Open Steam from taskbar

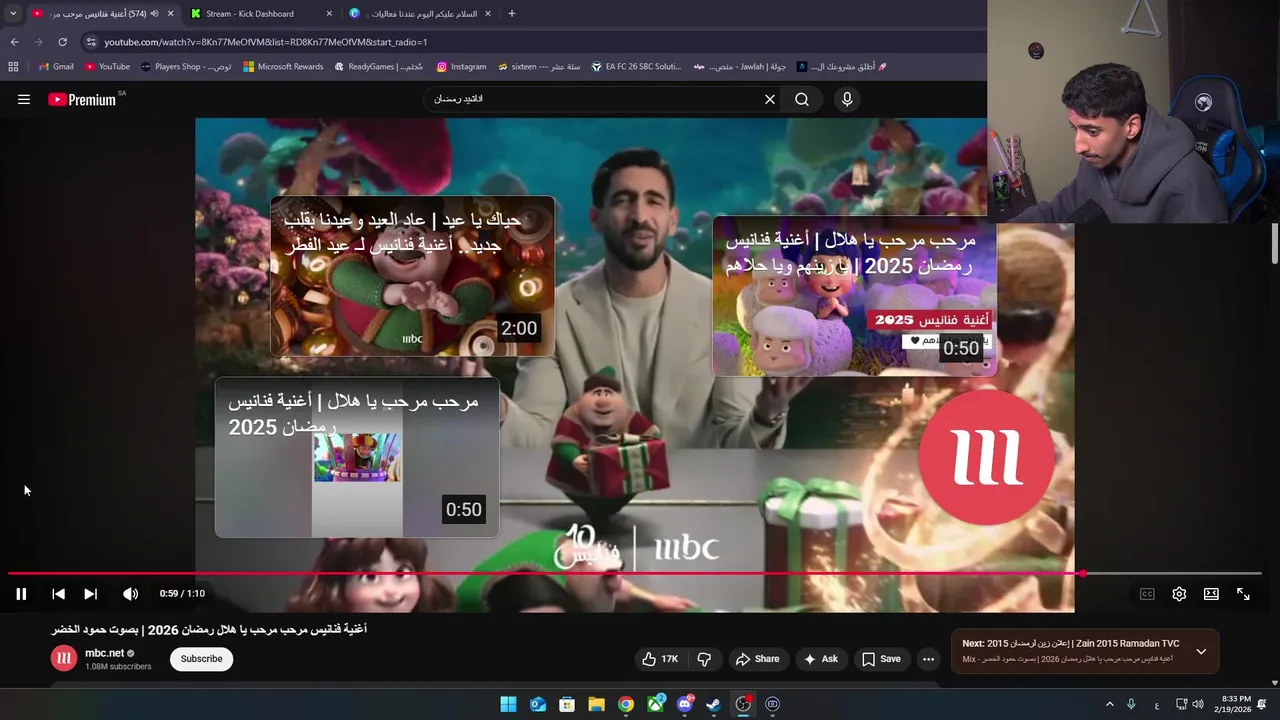tap(714, 704)
